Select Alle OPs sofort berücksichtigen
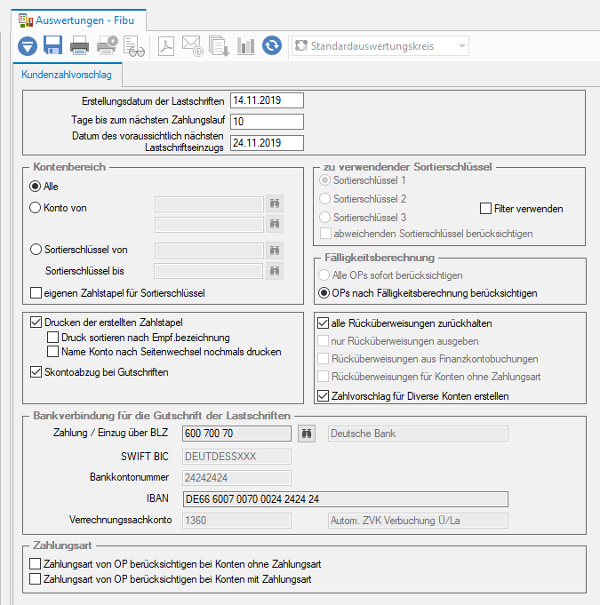Viewport: 600px width, 605px height. click(x=323, y=275)
